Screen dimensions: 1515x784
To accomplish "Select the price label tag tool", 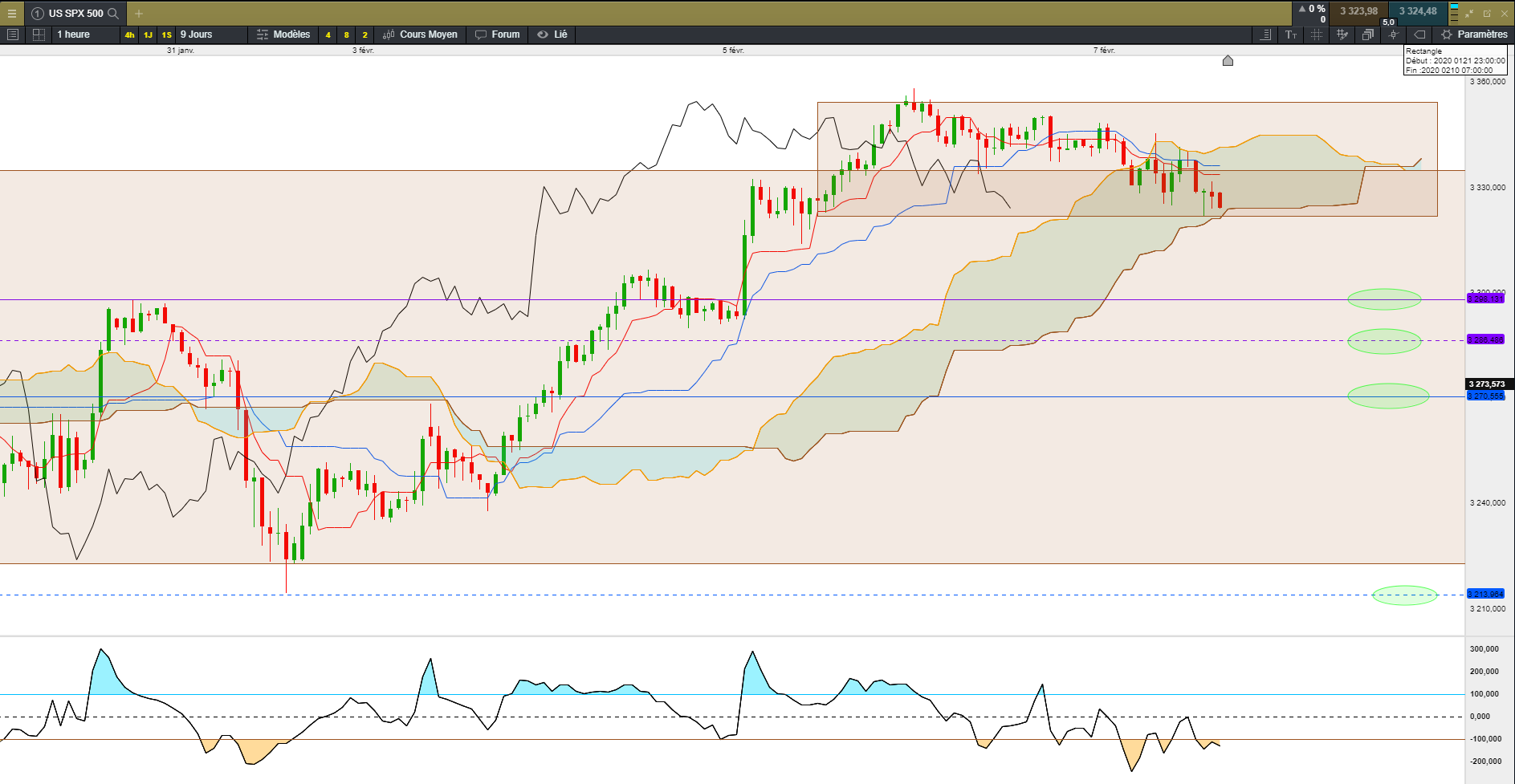I will pyautogui.click(x=1419, y=35).
